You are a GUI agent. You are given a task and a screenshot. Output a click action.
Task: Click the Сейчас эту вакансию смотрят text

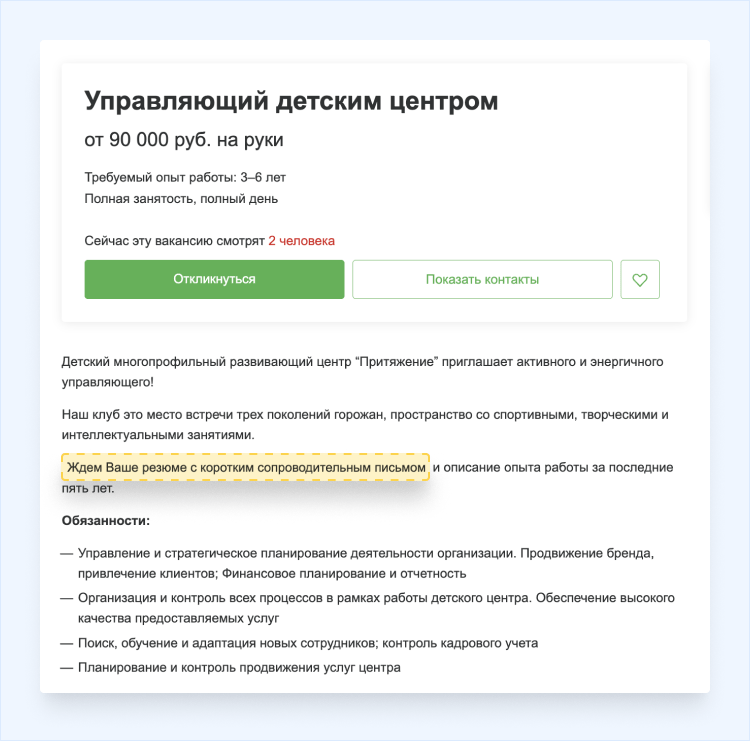tap(174, 241)
